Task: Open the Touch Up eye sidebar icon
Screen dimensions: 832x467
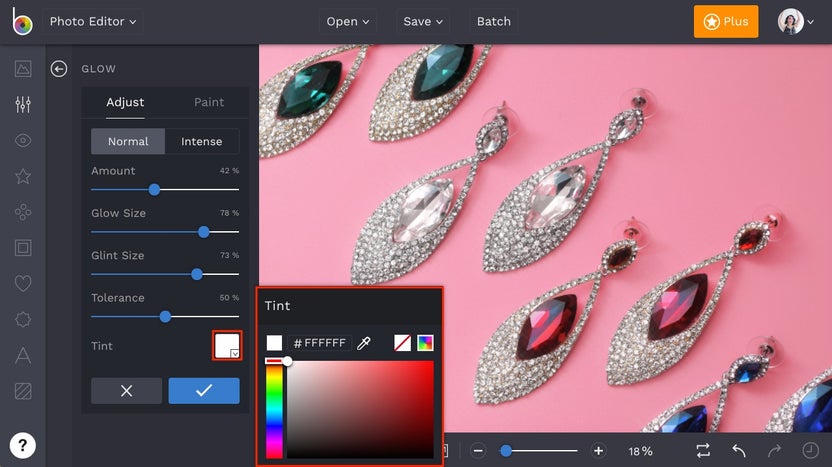Action: pyautogui.click(x=23, y=141)
